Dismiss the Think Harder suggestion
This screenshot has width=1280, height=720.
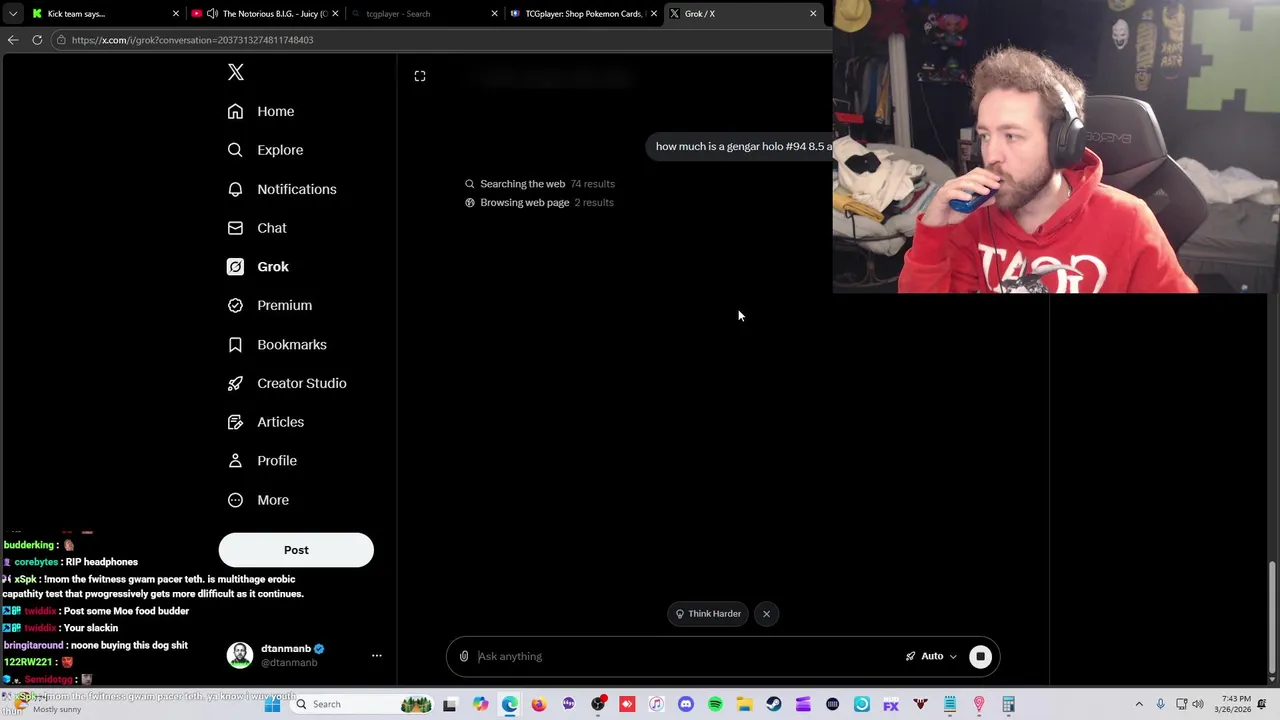coord(766,614)
